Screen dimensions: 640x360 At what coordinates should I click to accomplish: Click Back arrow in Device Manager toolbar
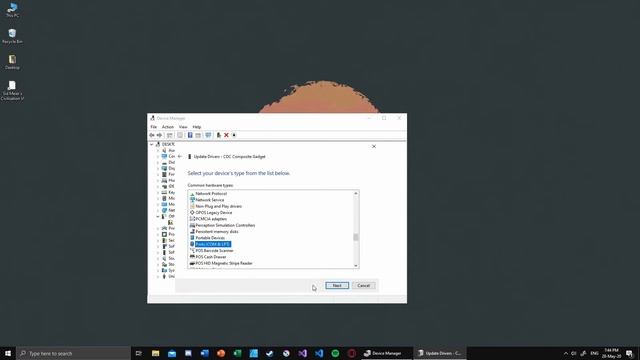[152, 135]
